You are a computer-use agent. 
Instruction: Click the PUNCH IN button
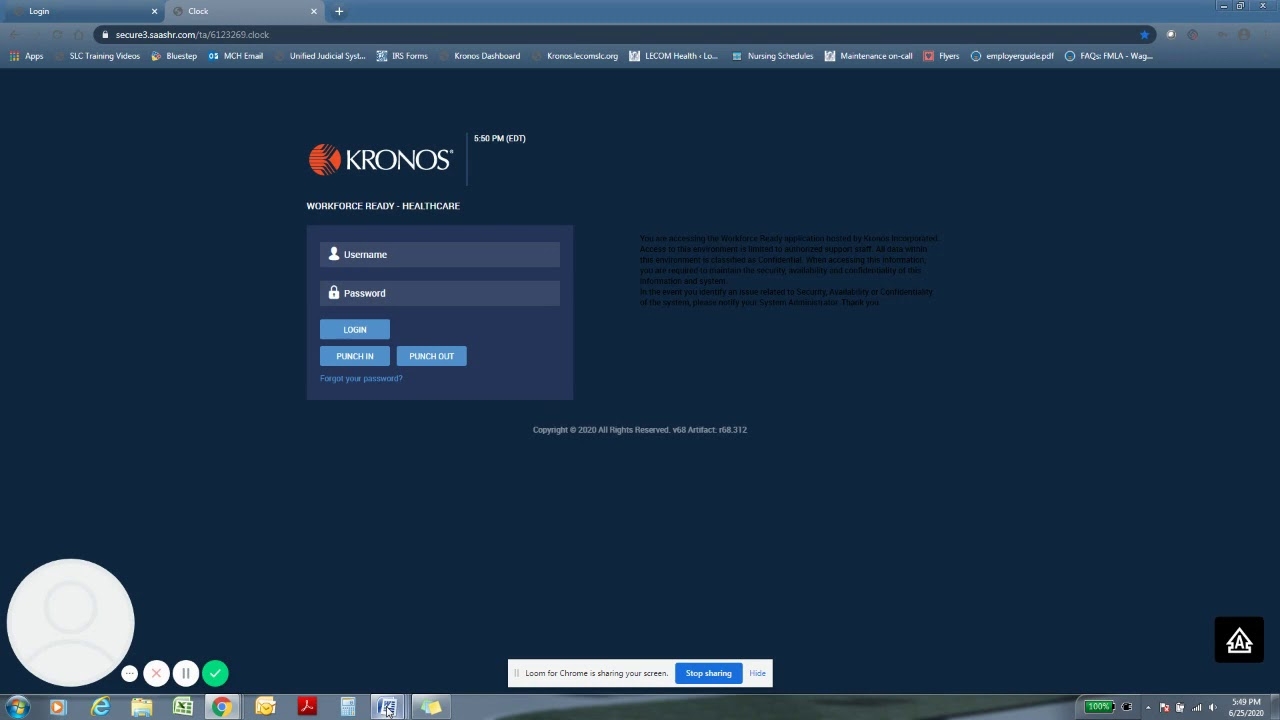point(355,356)
